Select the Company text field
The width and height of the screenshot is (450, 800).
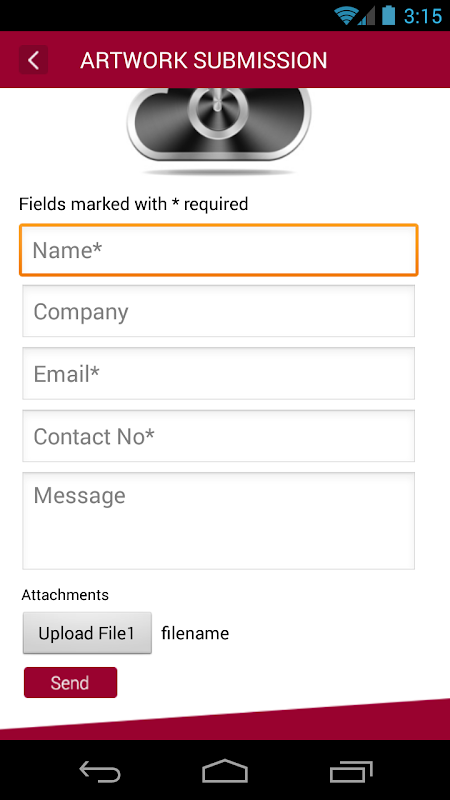[218, 311]
